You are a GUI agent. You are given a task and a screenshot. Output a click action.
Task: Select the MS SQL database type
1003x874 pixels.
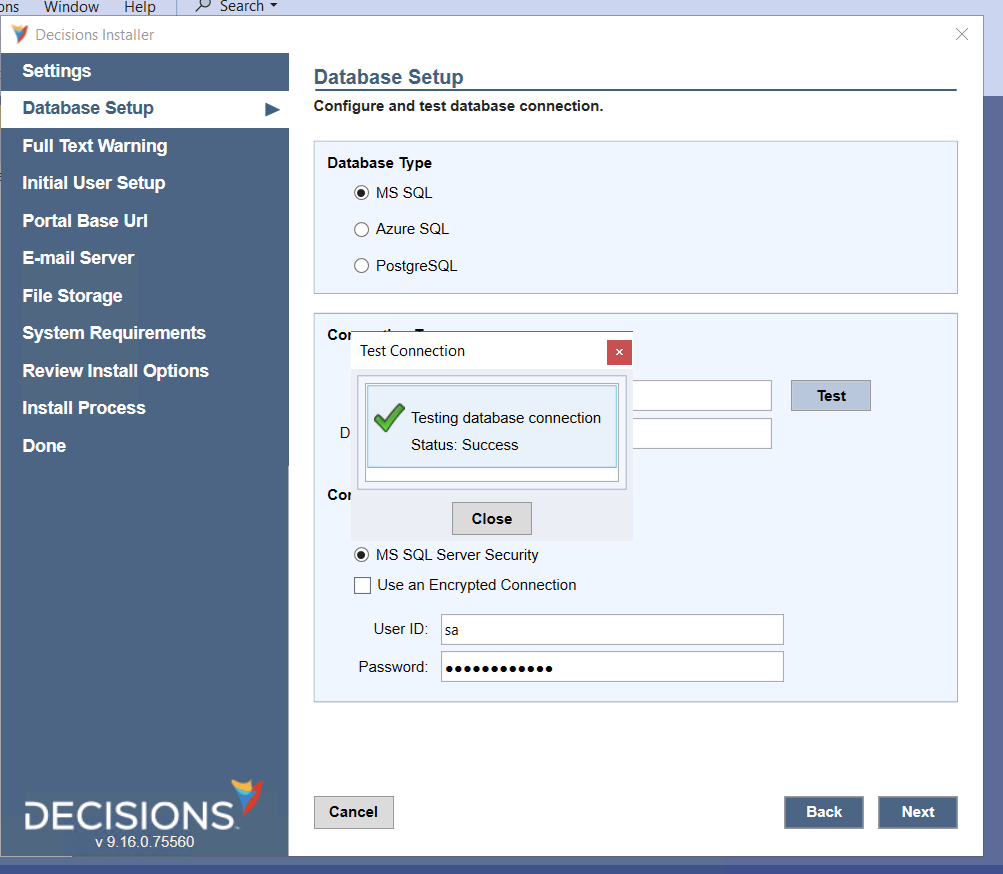pyautogui.click(x=362, y=193)
